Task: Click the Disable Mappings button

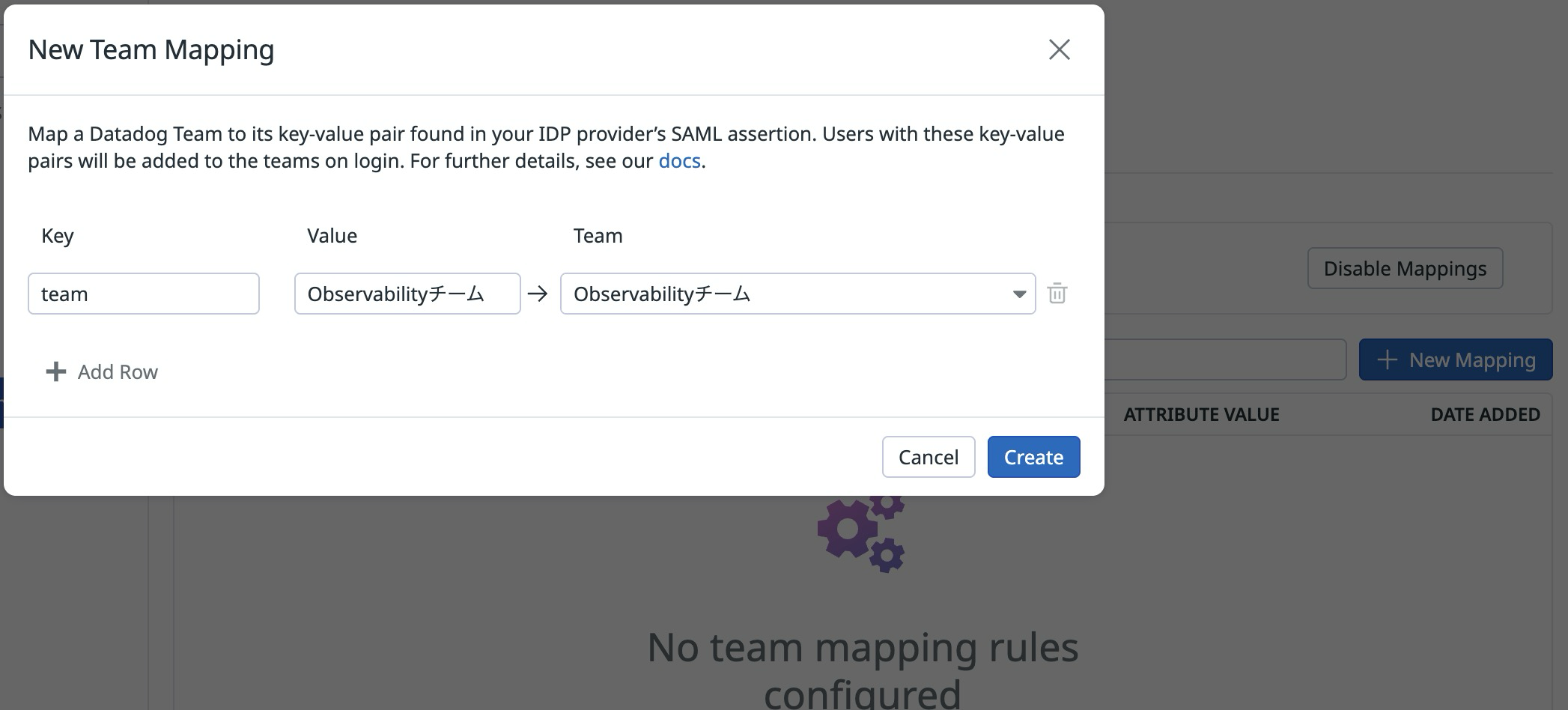Action: 1404,268
